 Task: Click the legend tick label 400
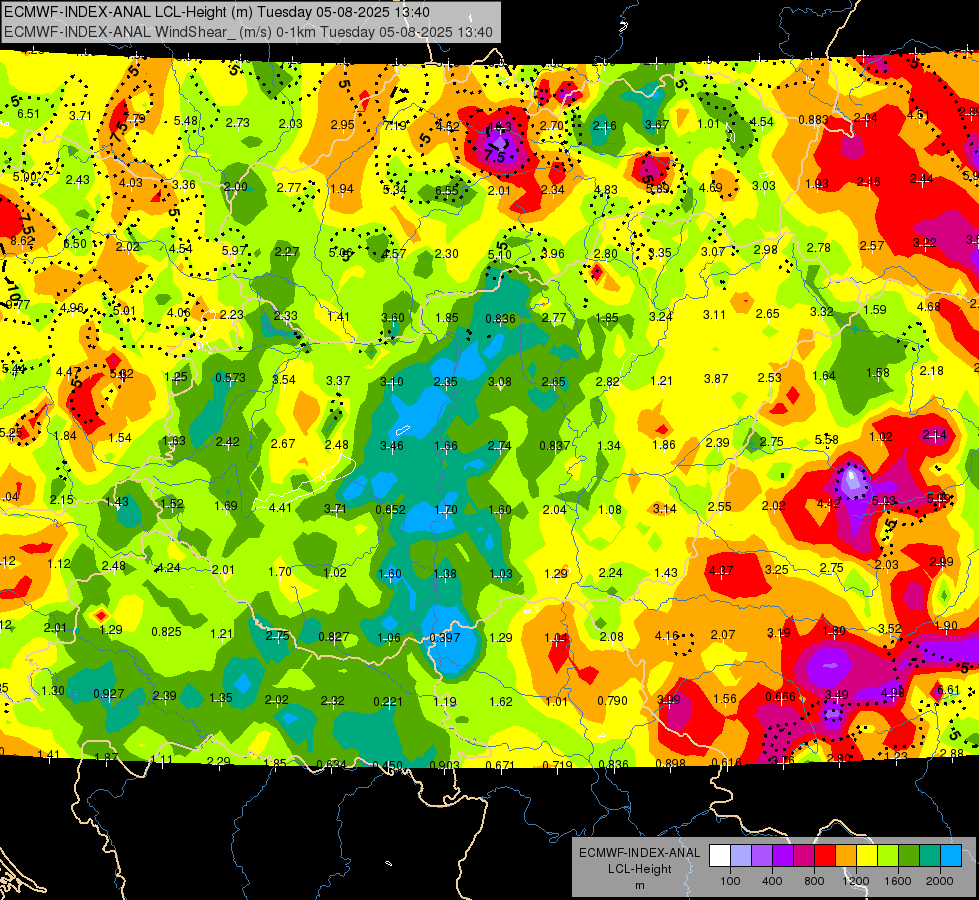pyautogui.click(x=772, y=881)
